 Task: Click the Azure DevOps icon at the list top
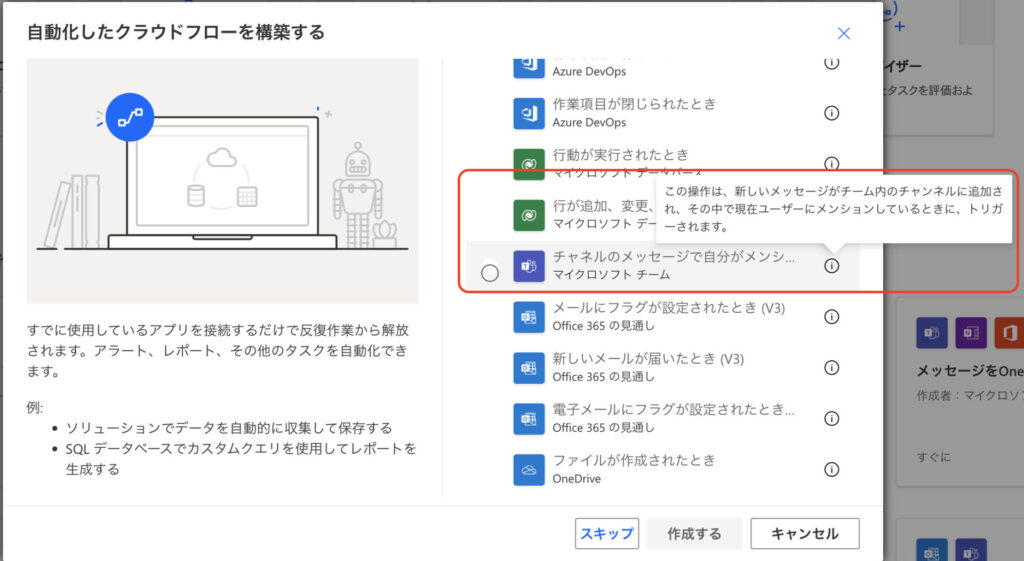pyautogui.click(x=529, y=67)
